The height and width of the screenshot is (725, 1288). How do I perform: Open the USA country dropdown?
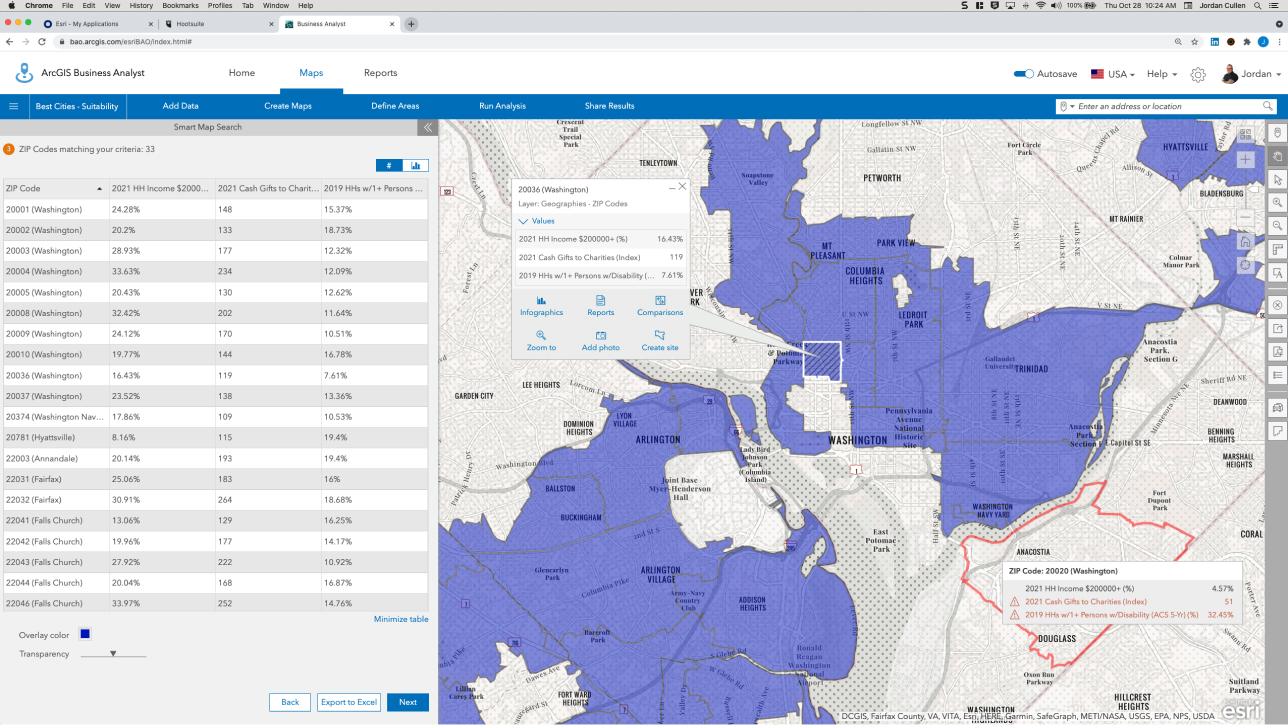[1112, 74]
